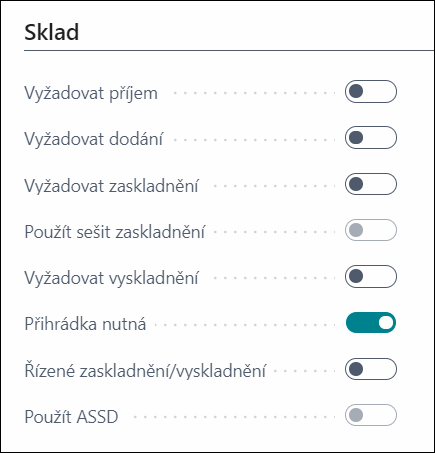Collapse the Sklad section header

click(x=52, y=32)
